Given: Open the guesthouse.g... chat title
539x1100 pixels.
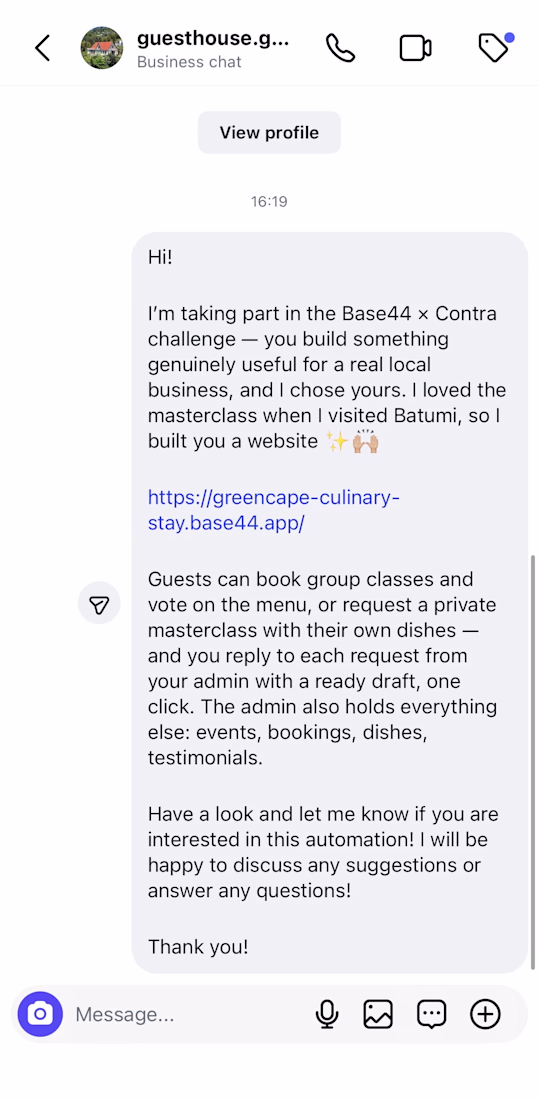Looking at the screenshot, I should [213, 38].
